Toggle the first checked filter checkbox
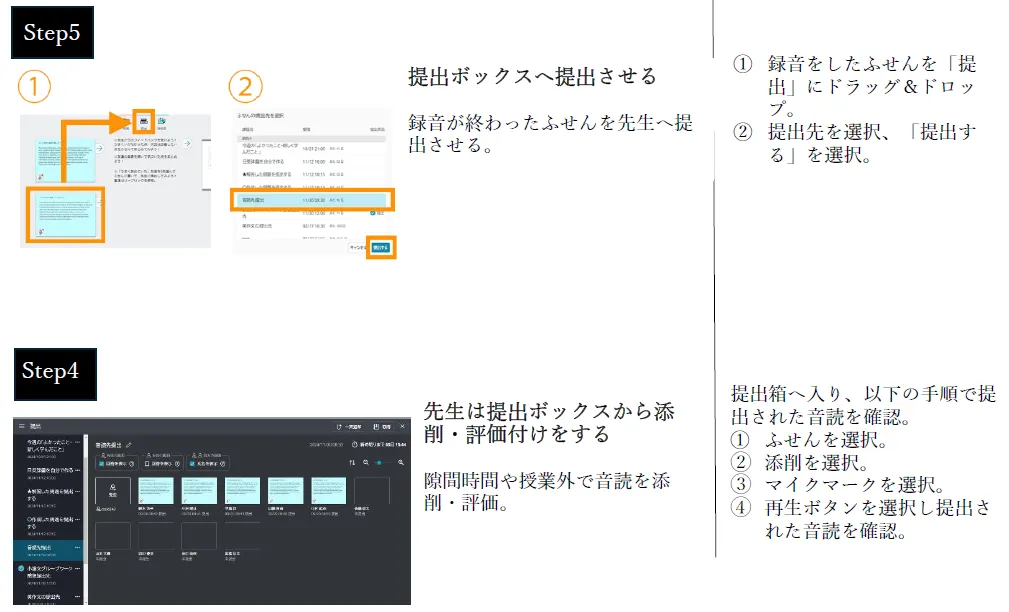Viewport: 1009px width, 612px height. coord(102,463)
